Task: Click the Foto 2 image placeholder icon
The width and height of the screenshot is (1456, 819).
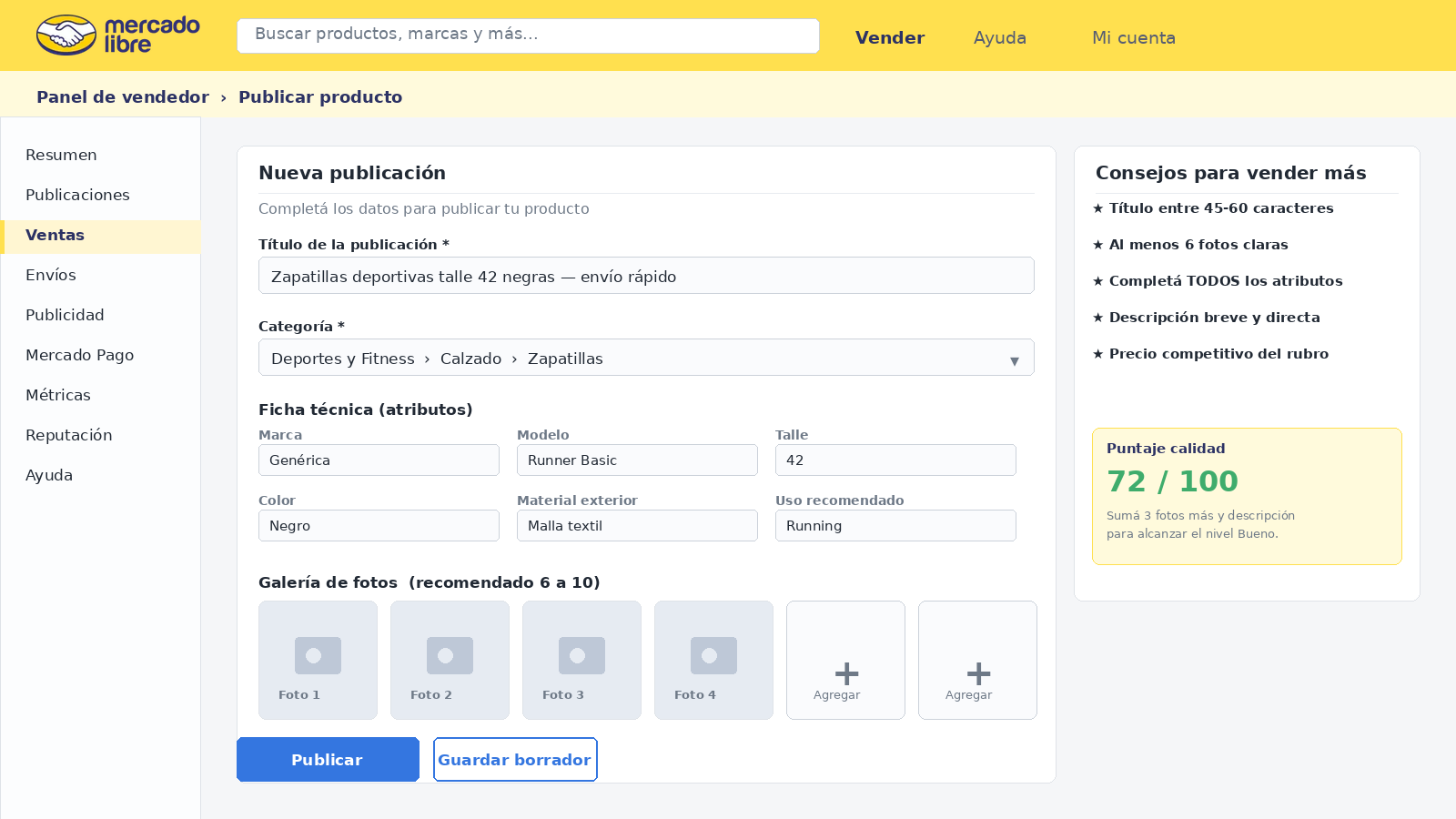Action: click(450, 655)
